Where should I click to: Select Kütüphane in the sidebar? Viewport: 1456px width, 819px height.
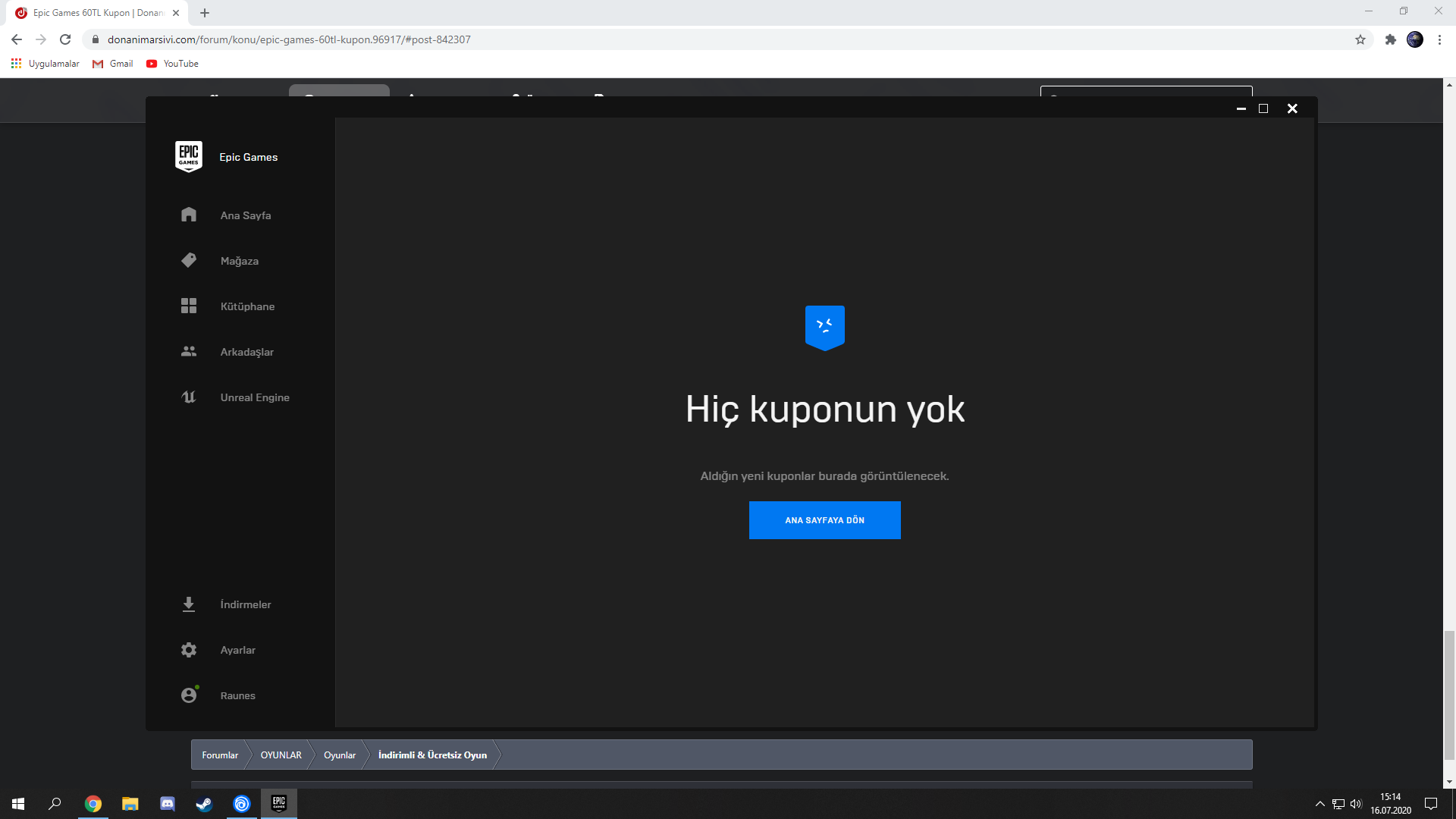coord(247,306)
